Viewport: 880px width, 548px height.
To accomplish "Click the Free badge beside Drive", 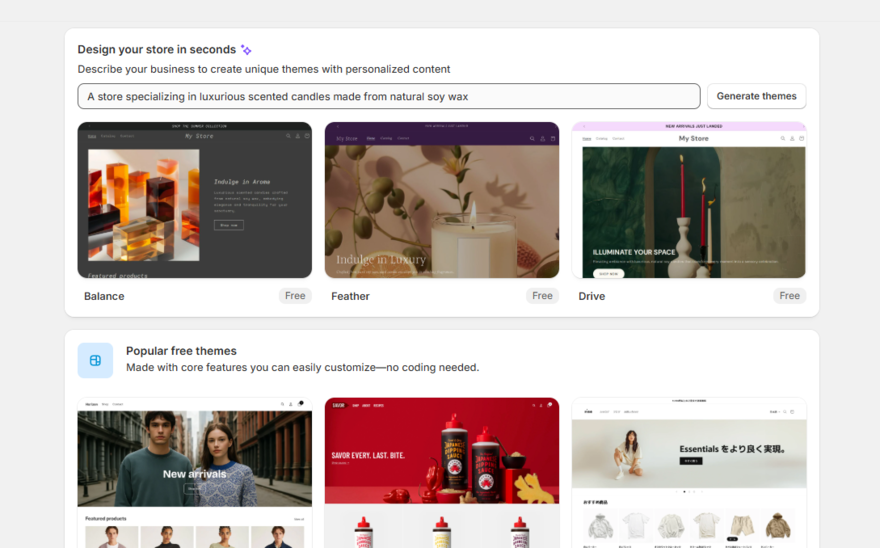I will point(789,296).
